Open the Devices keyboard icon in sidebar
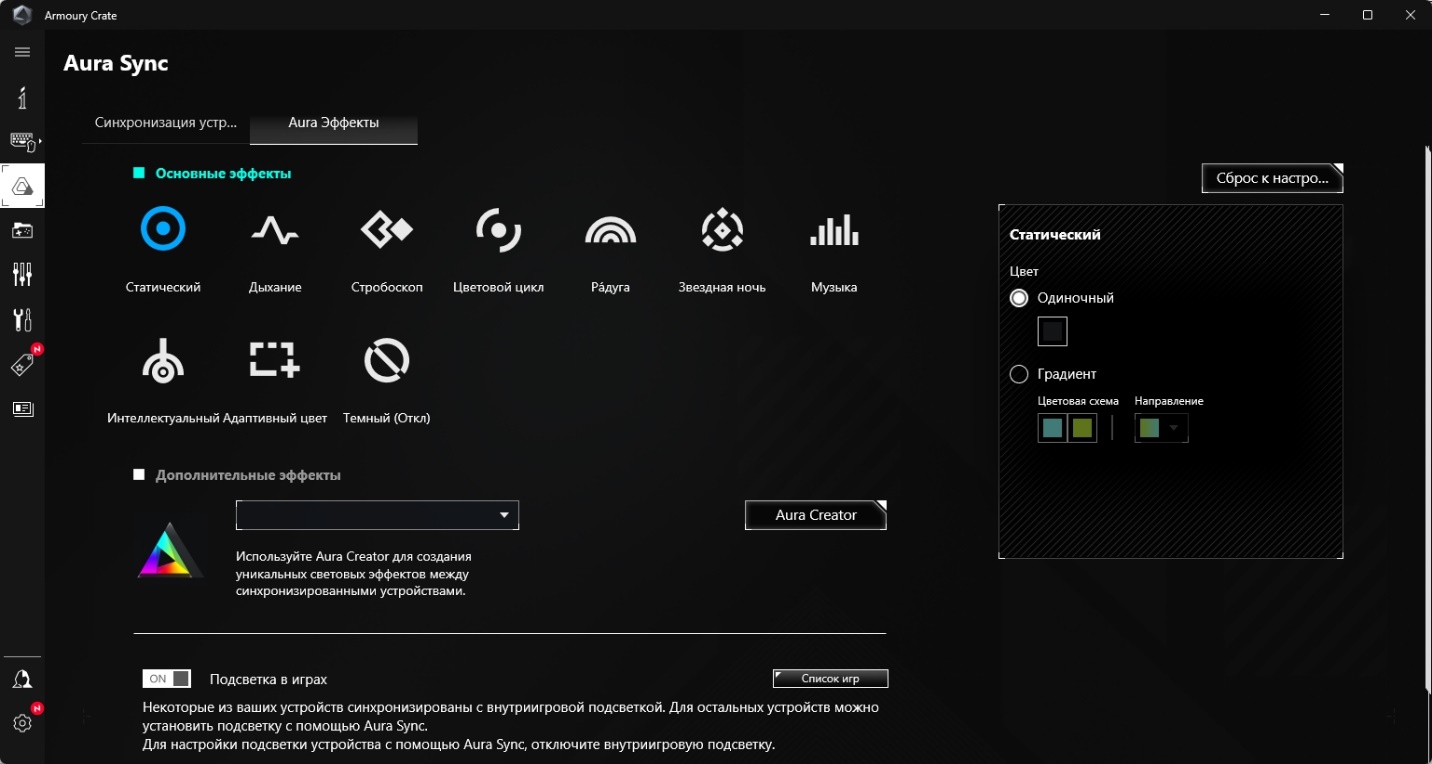Image resolution: width=1432 pixels, height=764 pixels. point(22,142)
